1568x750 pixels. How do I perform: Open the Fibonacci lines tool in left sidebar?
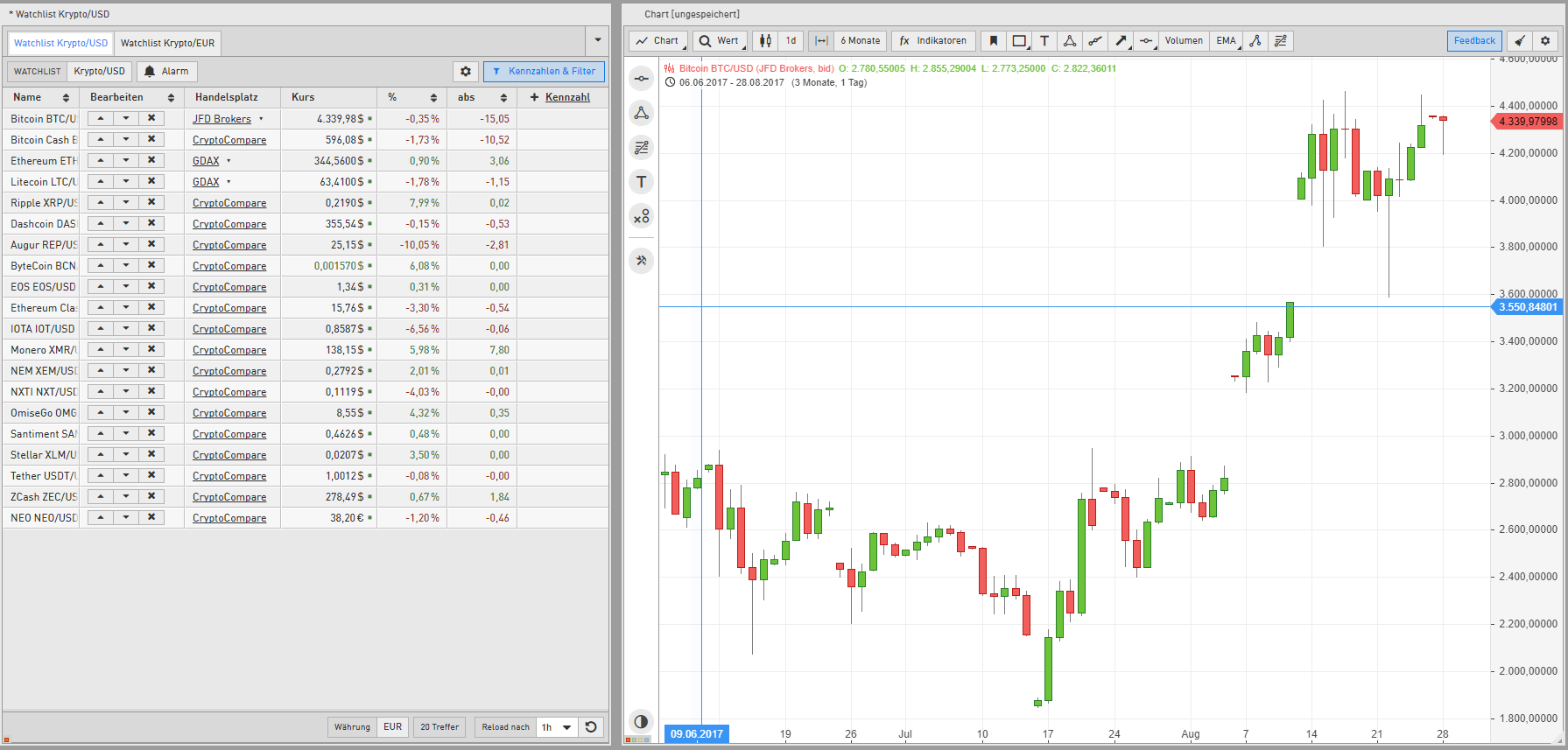[642, 147]
